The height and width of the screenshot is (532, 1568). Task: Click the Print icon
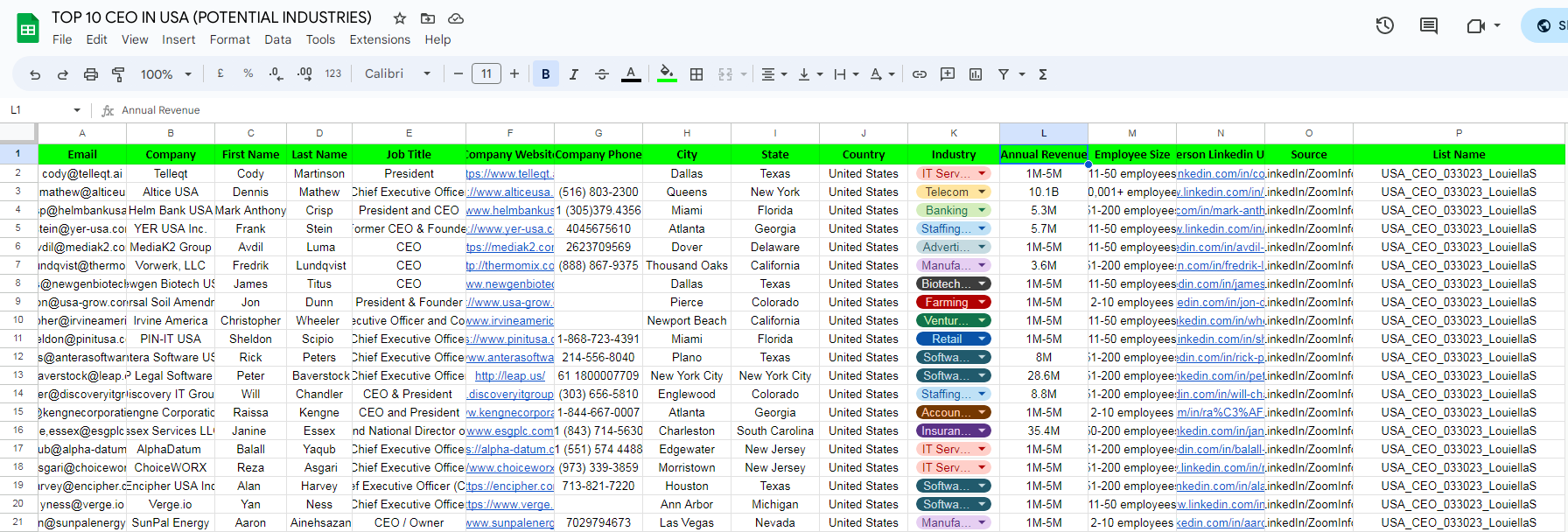(x=90, y=74)
